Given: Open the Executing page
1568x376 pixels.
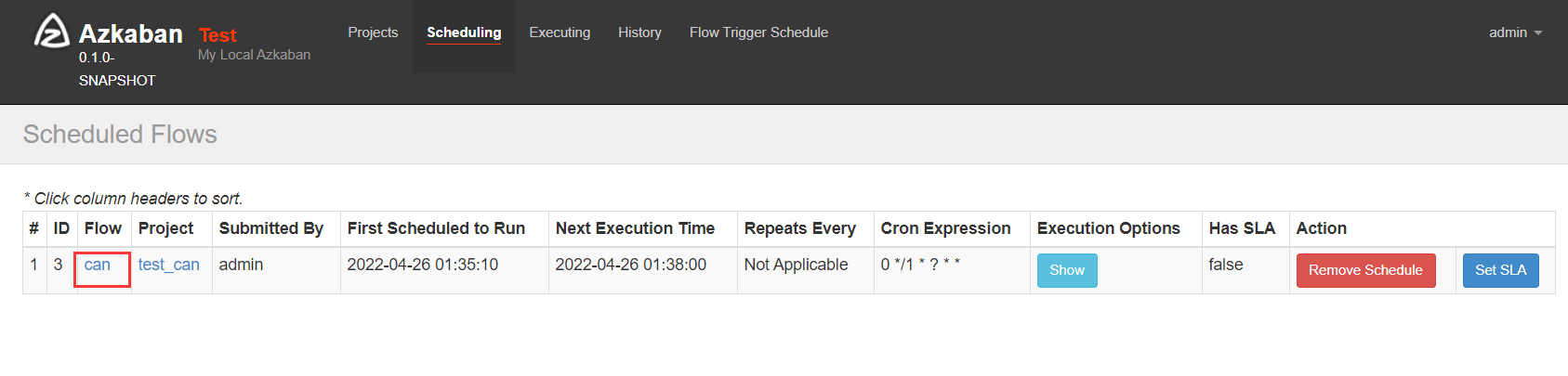Looking at the screenshot, I should (x=560, y=32).
